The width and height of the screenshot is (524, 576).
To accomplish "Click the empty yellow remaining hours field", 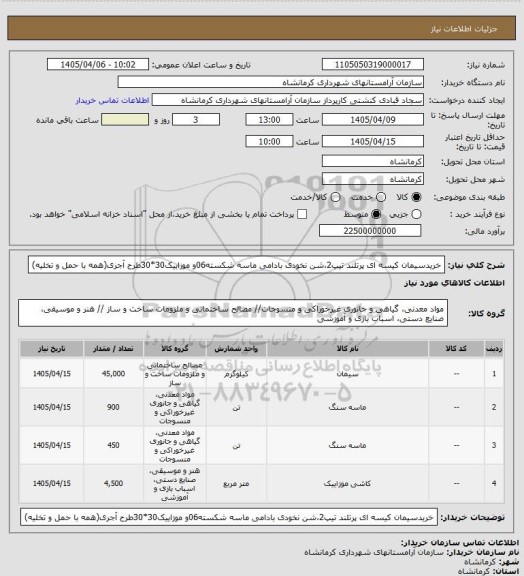I will point(125,120).
